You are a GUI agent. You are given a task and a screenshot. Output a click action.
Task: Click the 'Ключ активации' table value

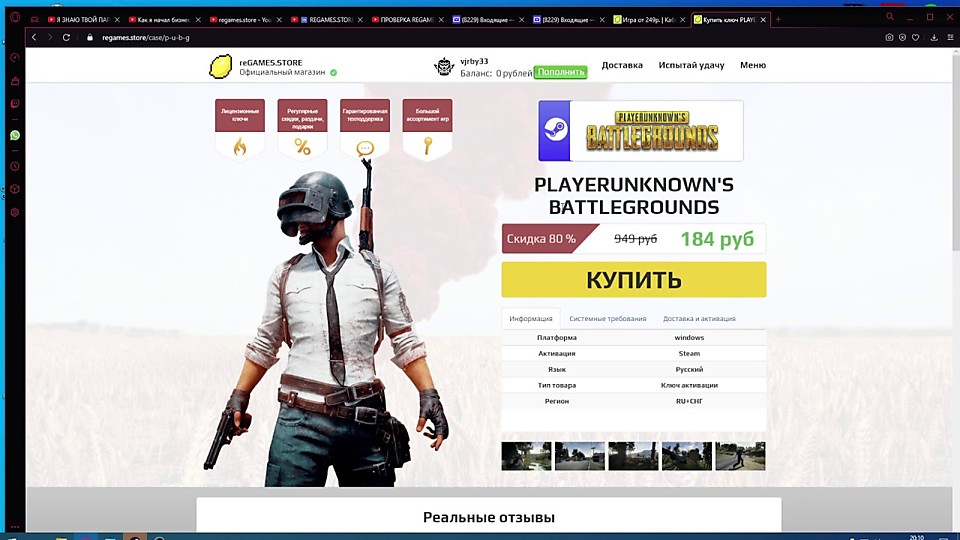click(689, 385)
